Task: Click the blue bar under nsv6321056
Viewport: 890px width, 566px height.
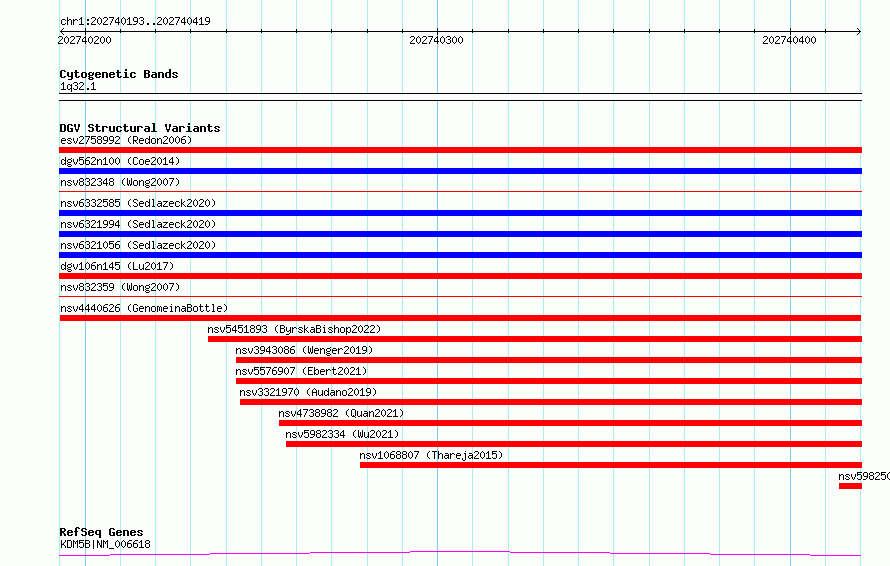Action: click(460, 255)
